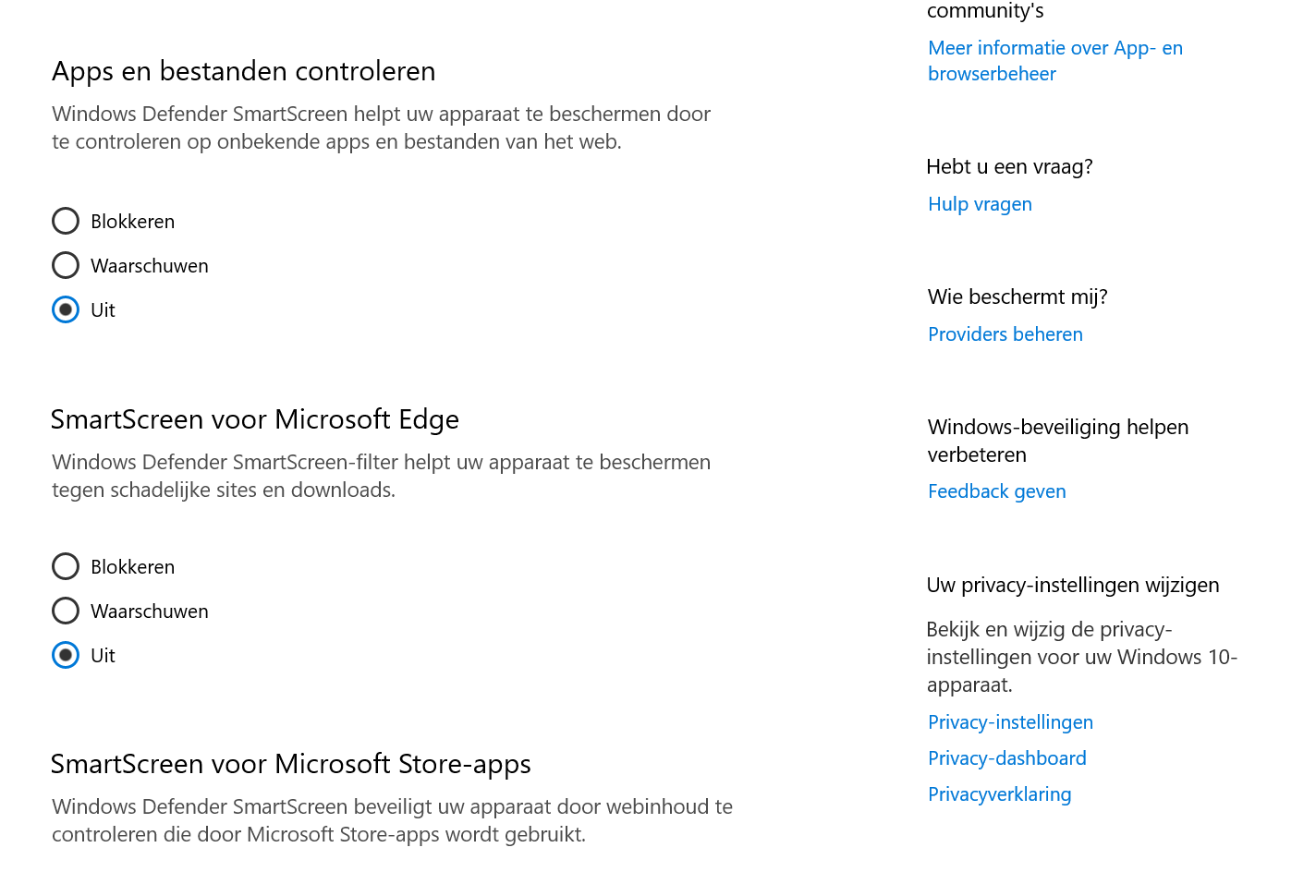1316x896 pixels.
Task: Open the Privacy-instellingen link
Action: pos(1010,722)
